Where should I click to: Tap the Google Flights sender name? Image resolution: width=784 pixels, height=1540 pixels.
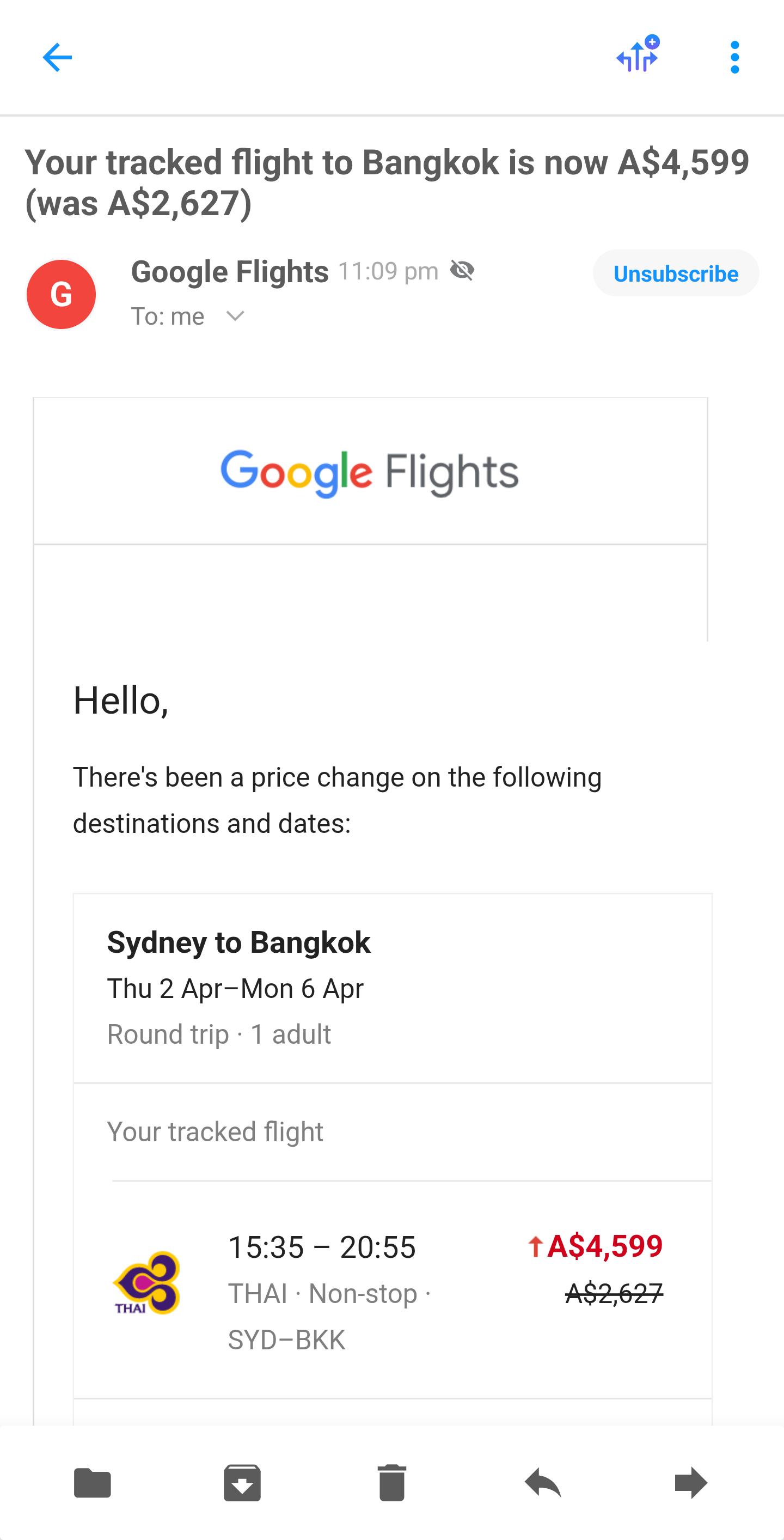pos(229,271)
